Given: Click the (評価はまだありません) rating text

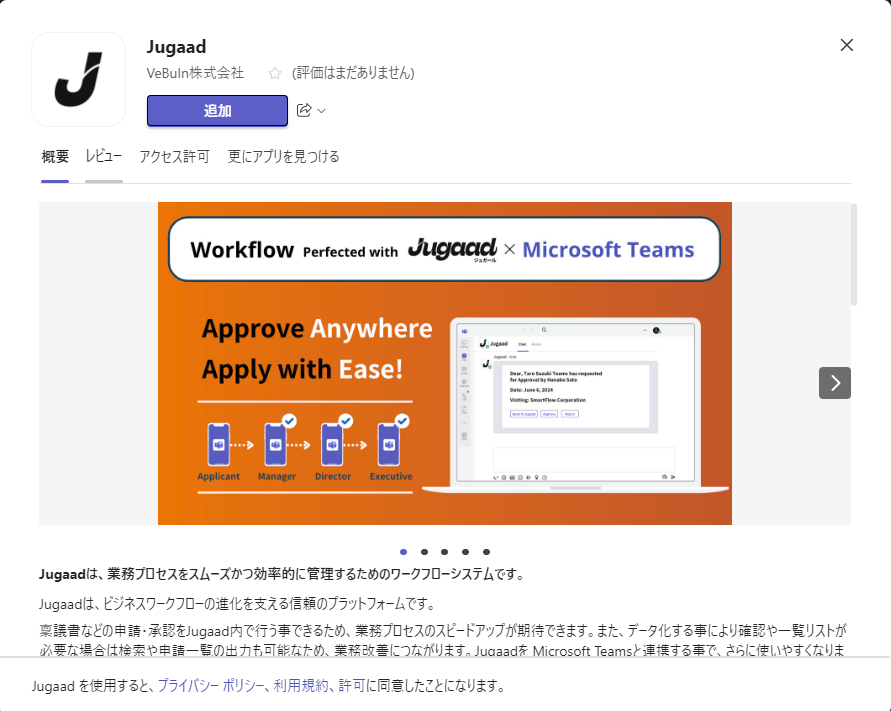Looking at the screenshot, I should click(x=353, y=73).
